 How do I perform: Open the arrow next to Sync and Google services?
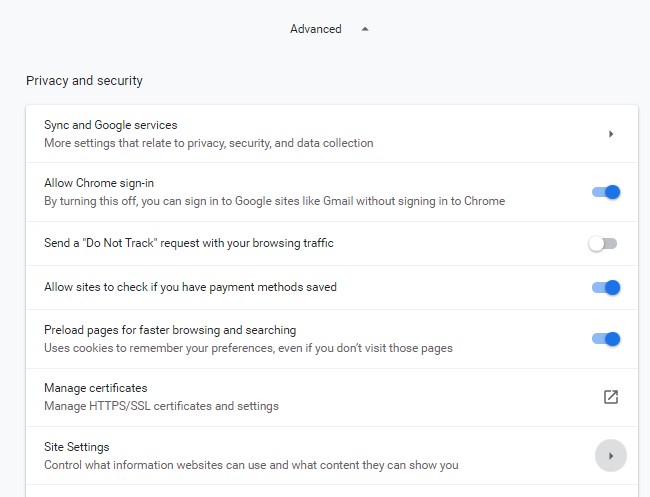coord(611,134)
